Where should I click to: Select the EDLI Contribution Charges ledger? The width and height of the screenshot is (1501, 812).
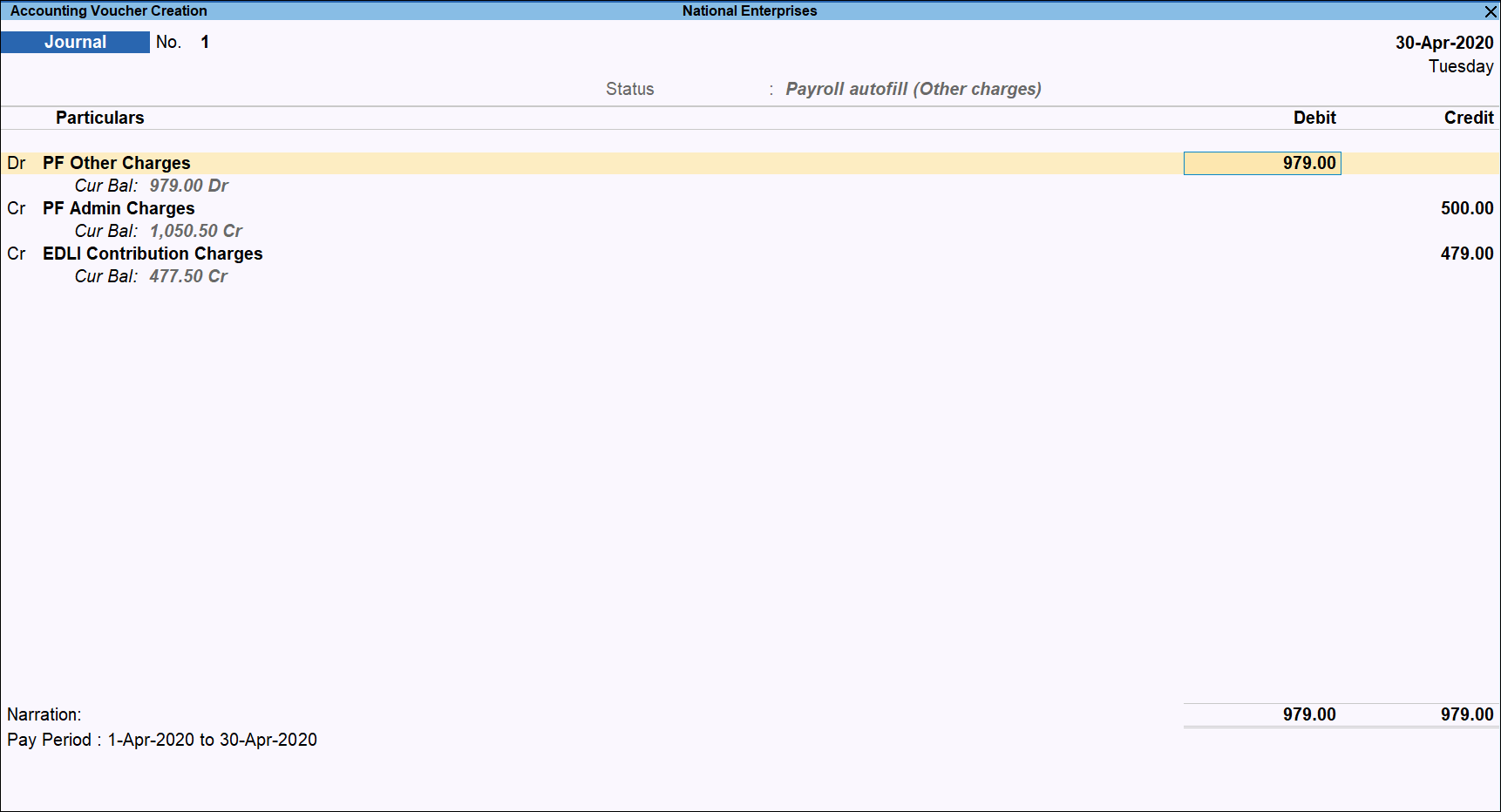pyautogui.click(x=152, y=254)
